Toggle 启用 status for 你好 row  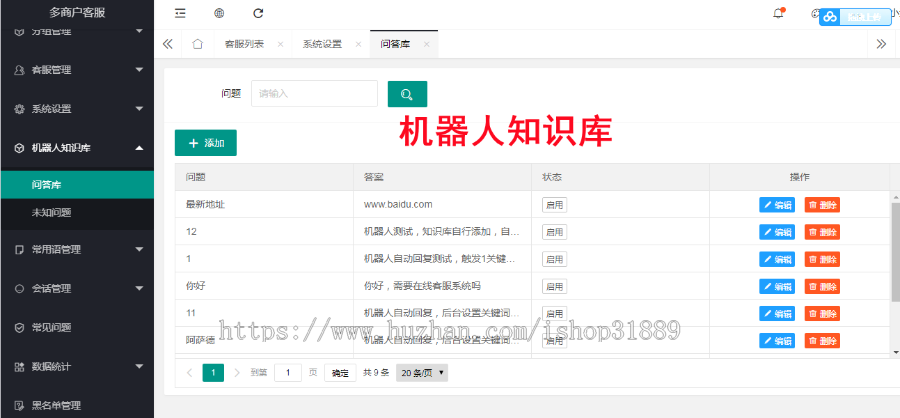[554, 287]
